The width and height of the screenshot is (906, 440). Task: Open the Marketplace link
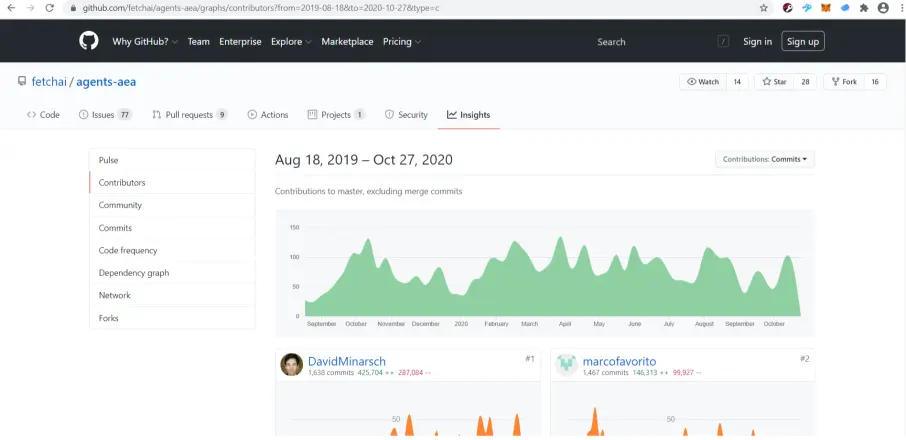pyautogui.click(x=347, y=42)
